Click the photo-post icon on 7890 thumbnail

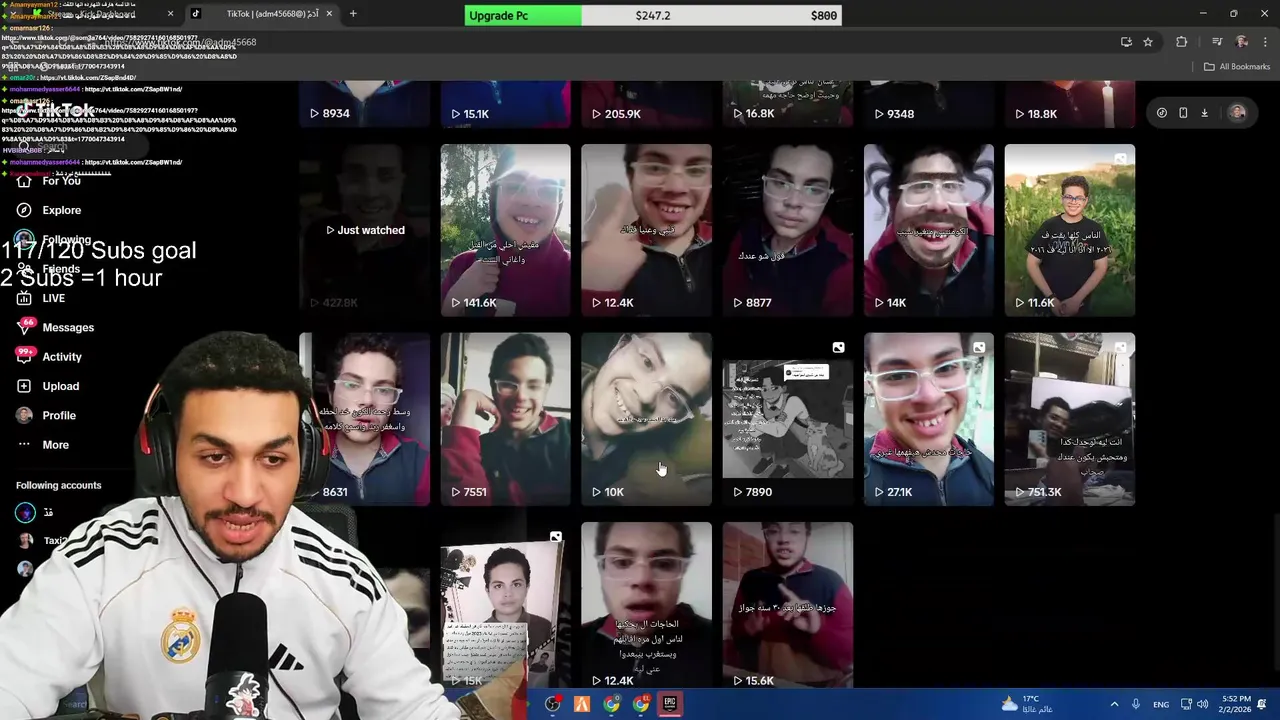click(838, 348)
